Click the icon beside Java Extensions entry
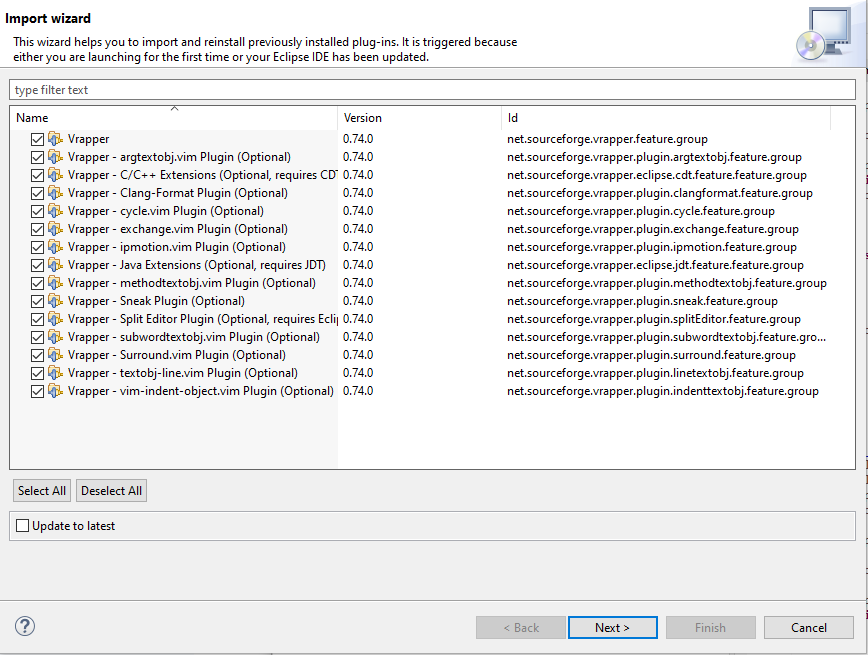This screenshot has width=868, height=655. pyautogui.click(x=55, y=265)
